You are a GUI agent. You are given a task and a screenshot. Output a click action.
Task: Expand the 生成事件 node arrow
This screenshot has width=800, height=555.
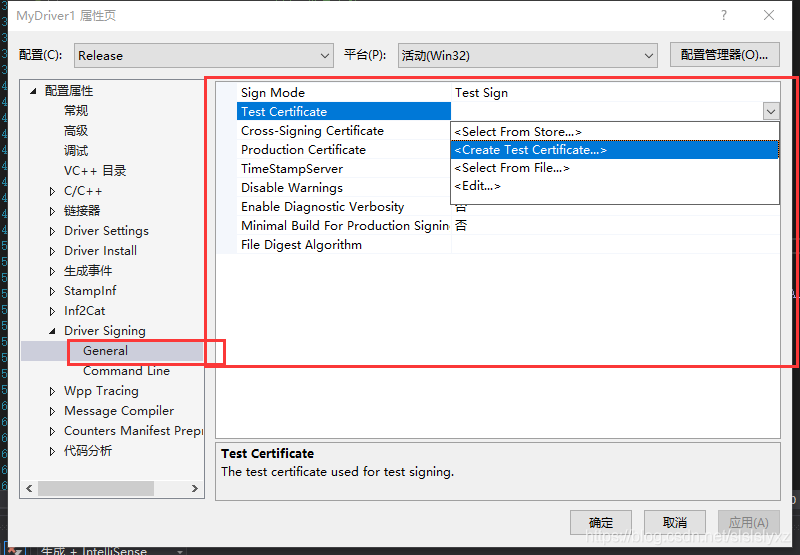[52, 271]
